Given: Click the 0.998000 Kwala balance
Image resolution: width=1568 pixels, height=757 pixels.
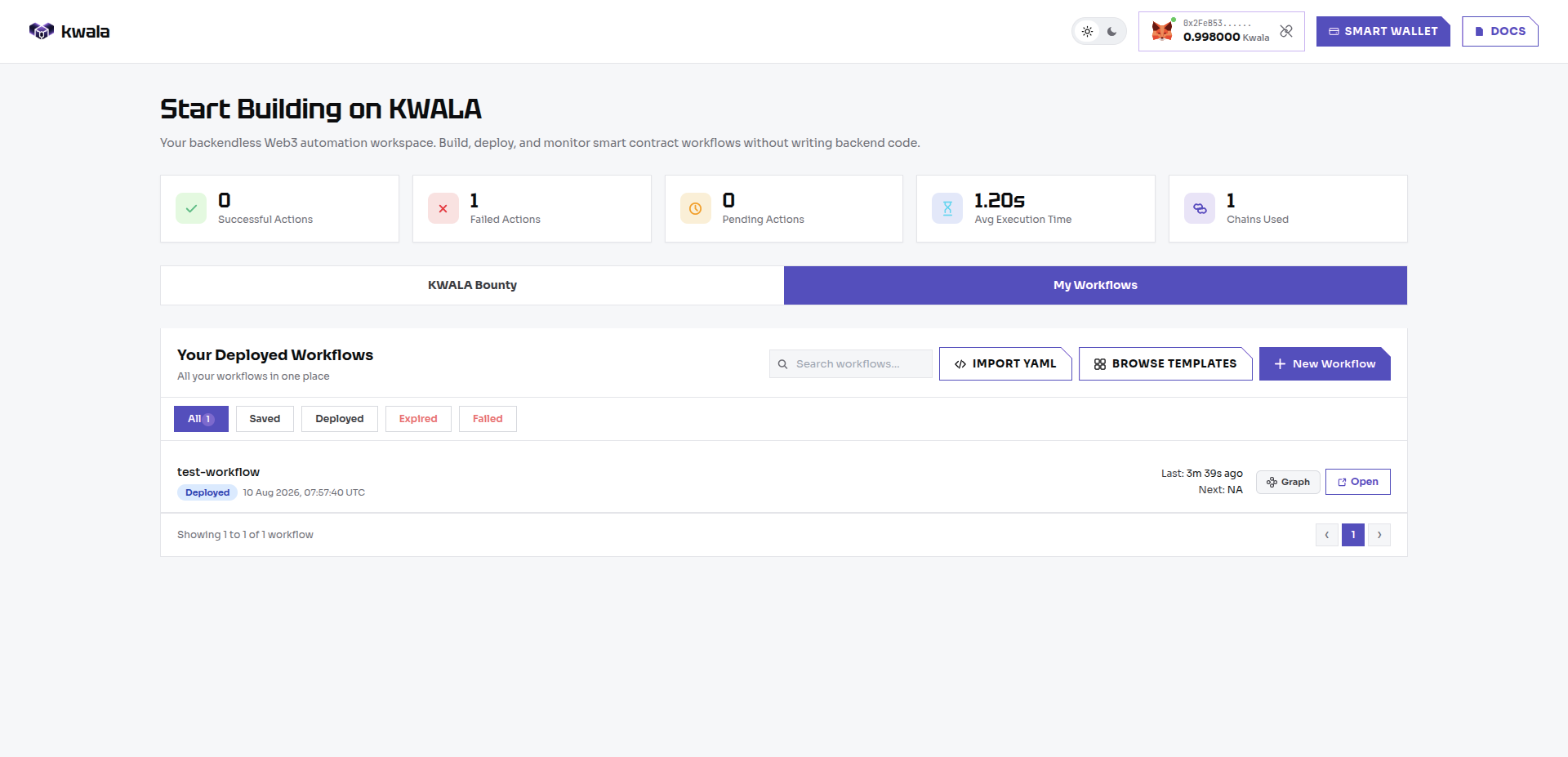Looking at the screenshot, I should pyautogui.click(x=1226, y=37).
